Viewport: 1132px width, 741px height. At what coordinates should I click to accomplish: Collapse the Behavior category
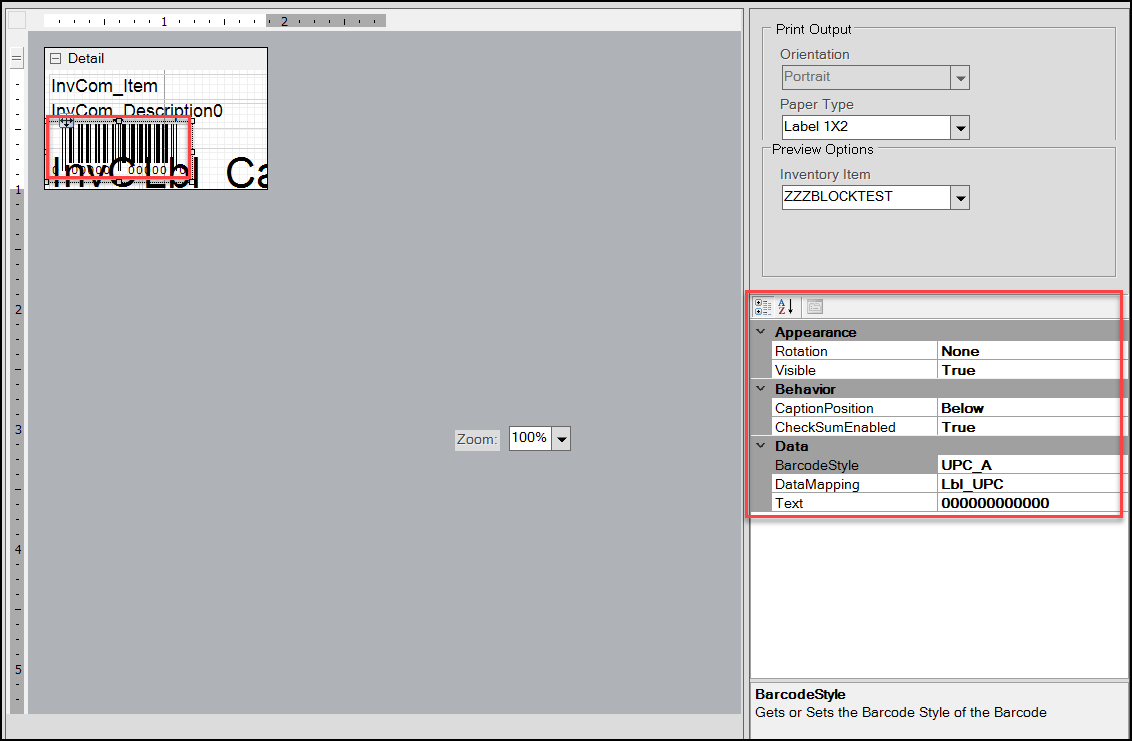pyautogui.click(x=760, y=389)
